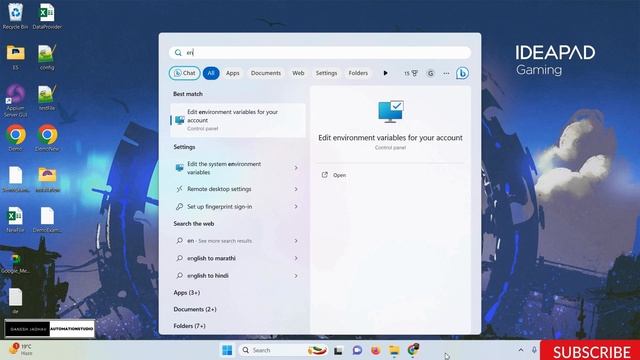Select 'en - See more search results'
640x360 pixels.
click(x=230, y=241)
